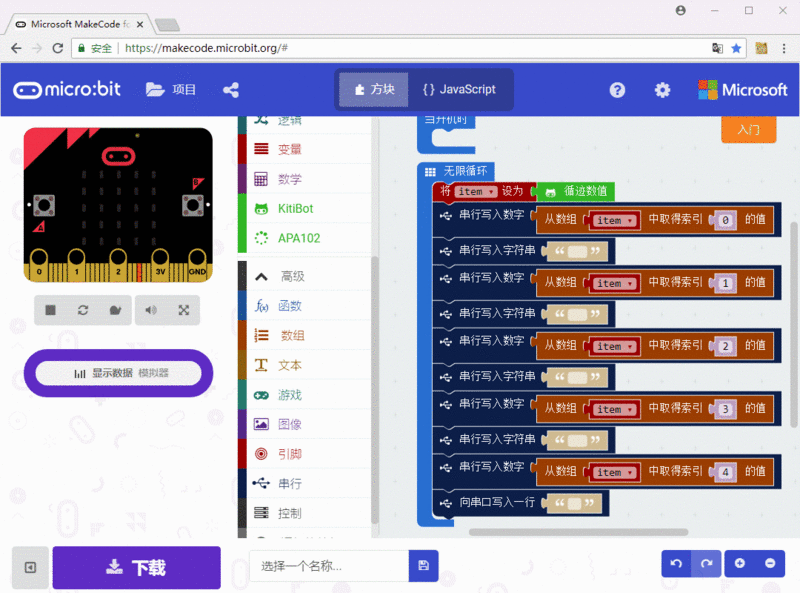The image size is (800, 593).
Task: Open item dropdown in index 4 block
Action: click(616, 473)
